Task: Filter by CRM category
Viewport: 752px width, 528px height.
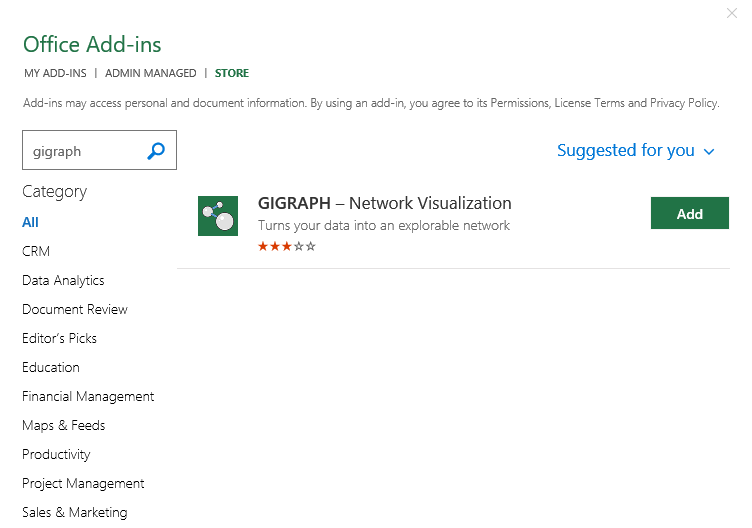Action: coord(36,251)
